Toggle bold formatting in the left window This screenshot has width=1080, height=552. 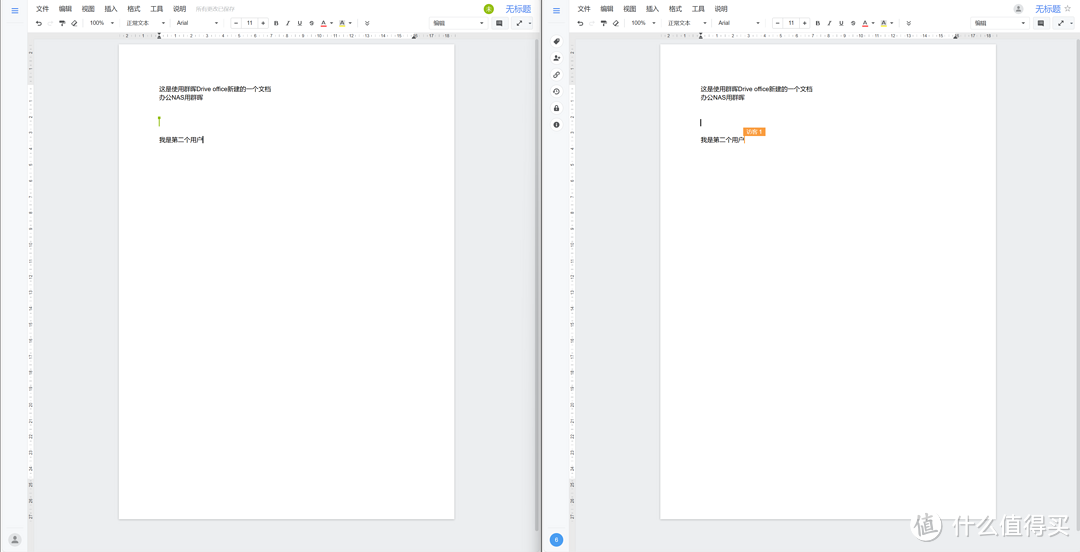(276, 23)
